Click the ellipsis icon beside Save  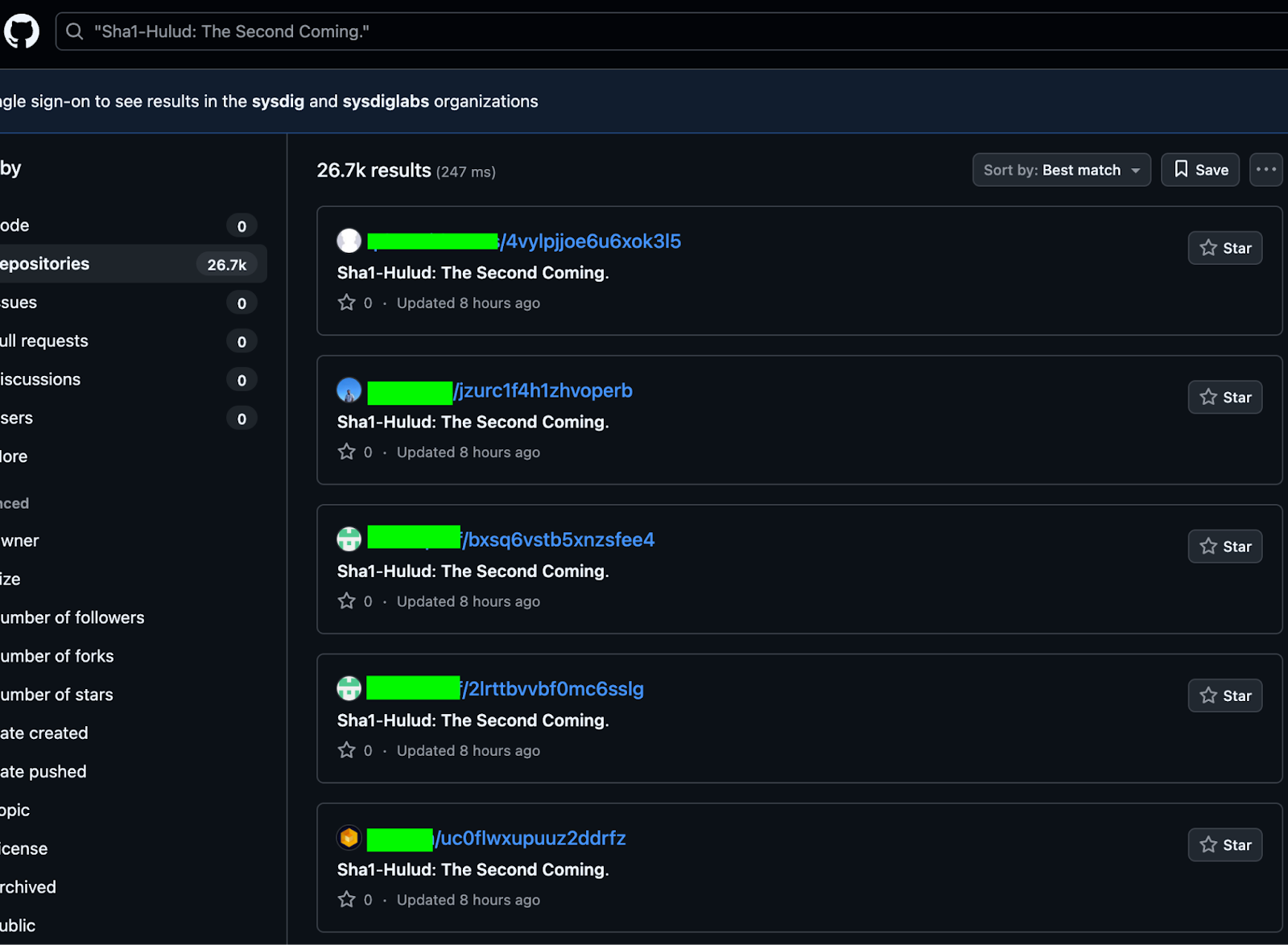1265,169
